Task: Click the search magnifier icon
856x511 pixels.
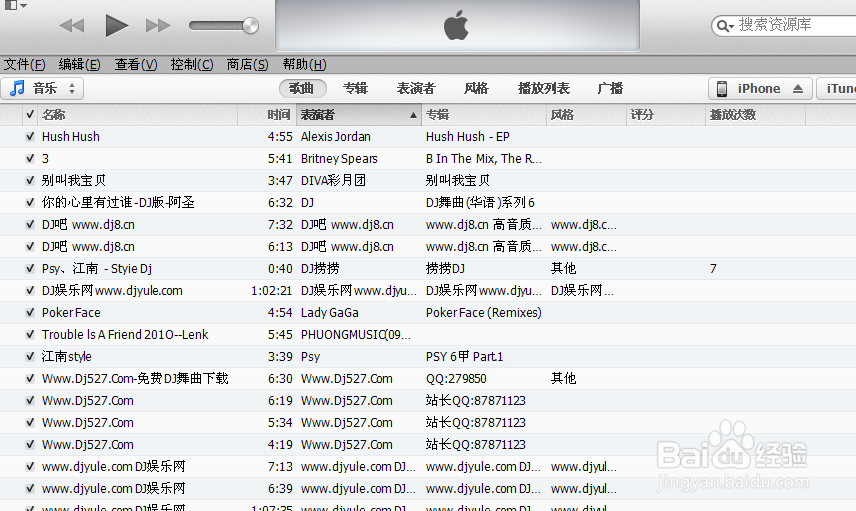Action: [x=724, y=26]
